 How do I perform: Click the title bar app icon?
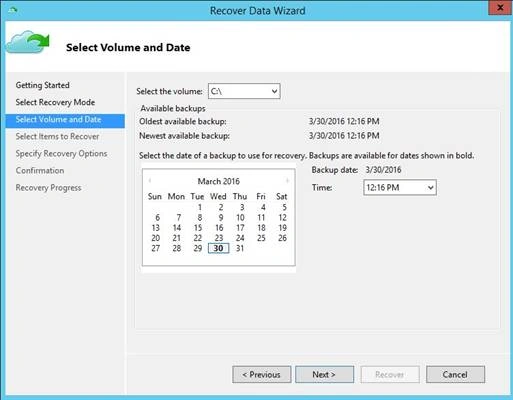(x=13, y=10)
